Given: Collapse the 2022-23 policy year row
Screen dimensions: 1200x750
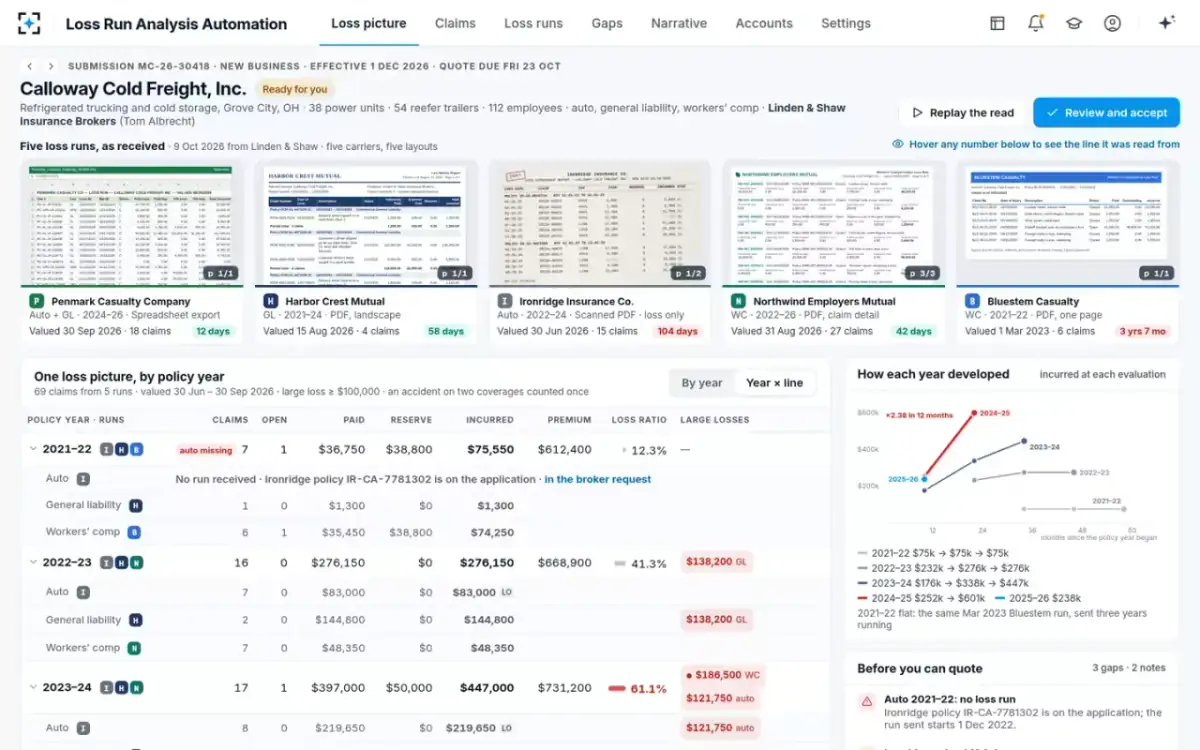Looking at the screenshot, I should click(x=33, y=563).
